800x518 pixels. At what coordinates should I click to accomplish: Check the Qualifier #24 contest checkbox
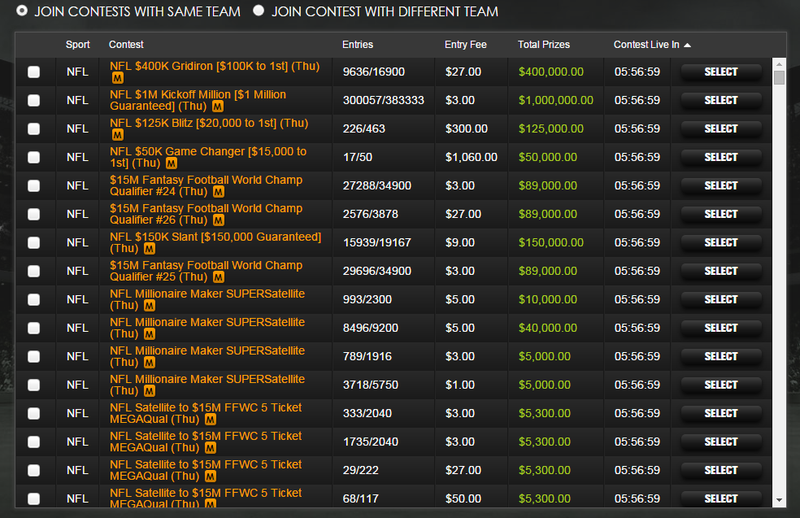point(34,186)
